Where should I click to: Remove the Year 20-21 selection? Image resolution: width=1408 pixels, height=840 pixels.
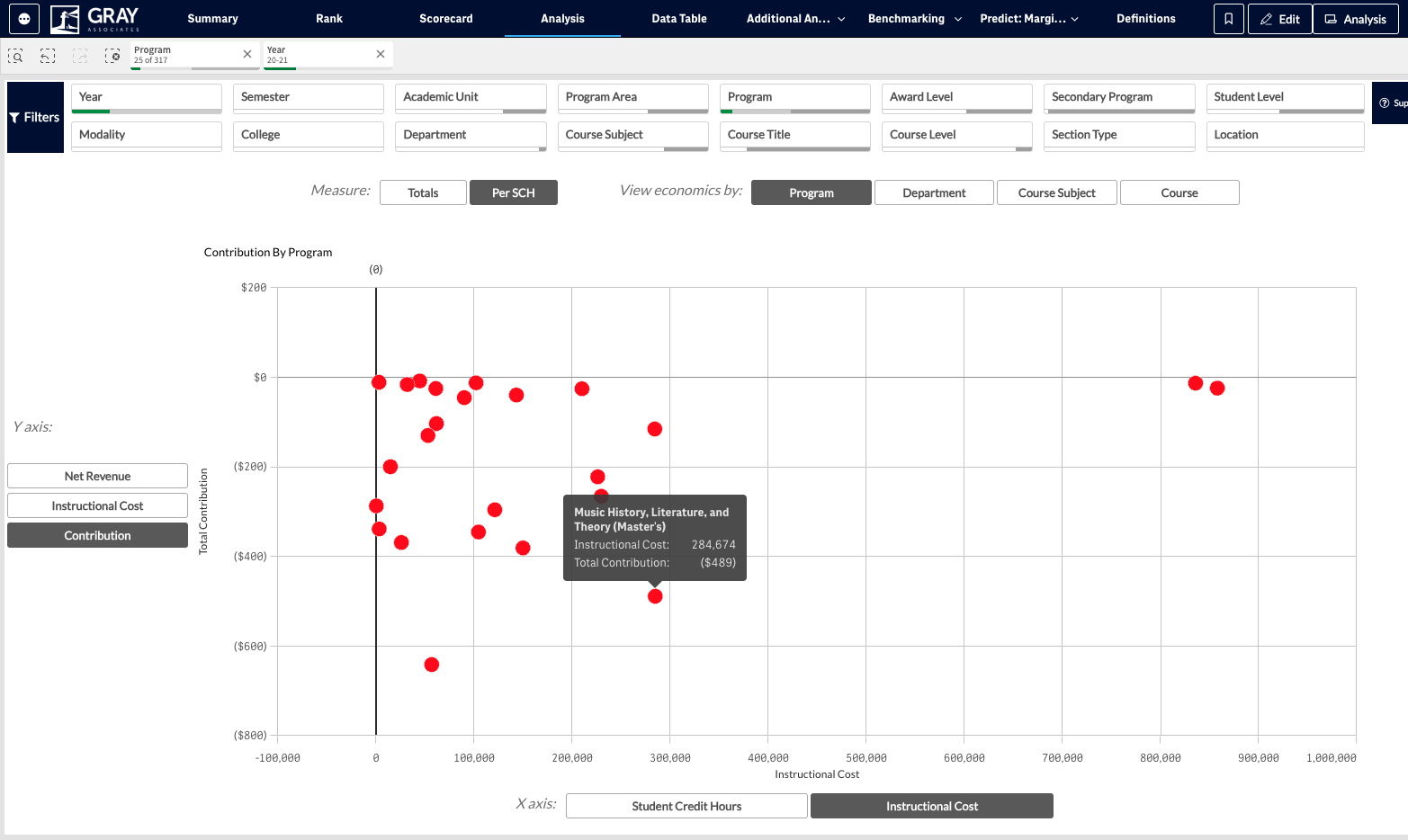(381, 54)
